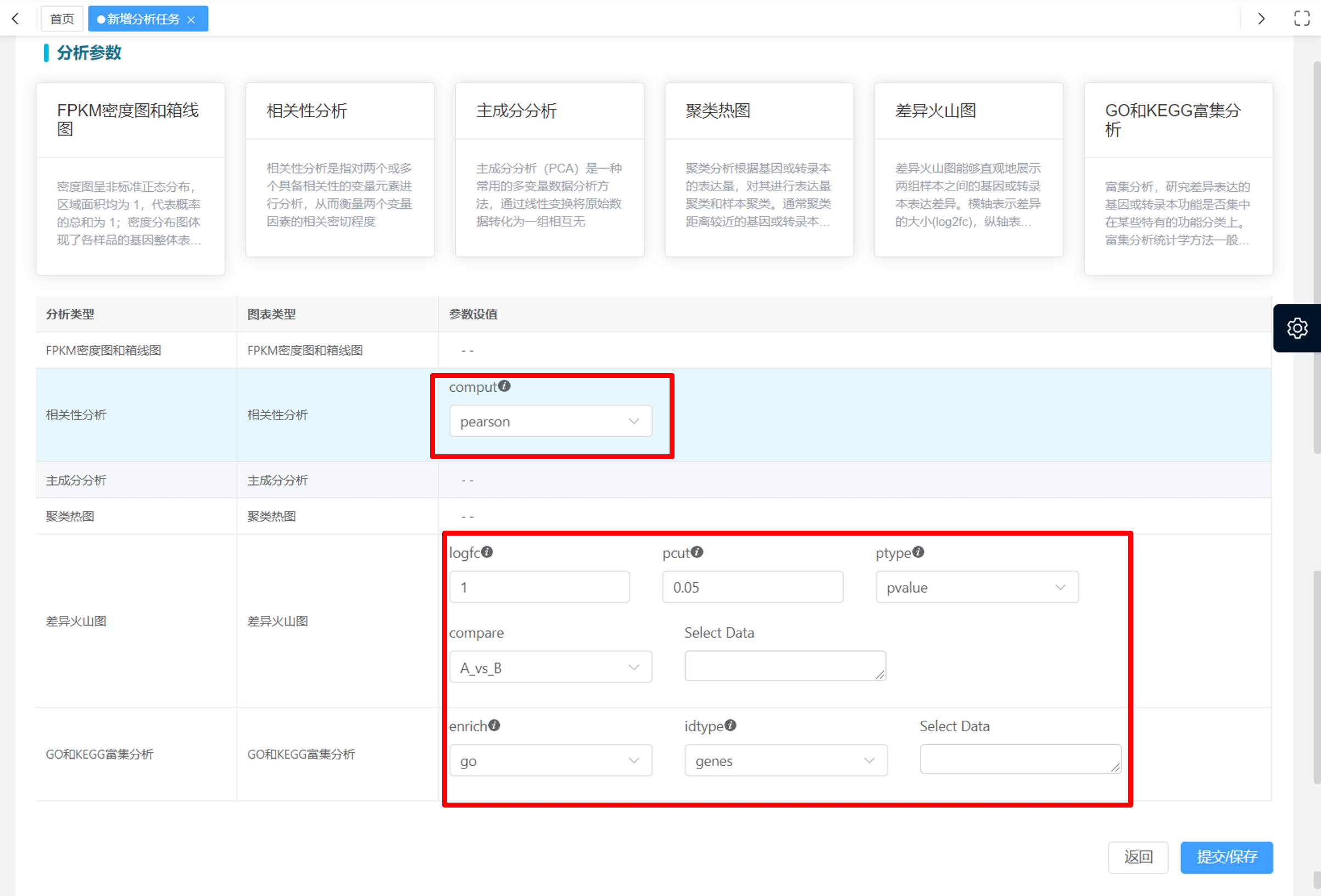Switch to the 首页 tab

point(62,19)
